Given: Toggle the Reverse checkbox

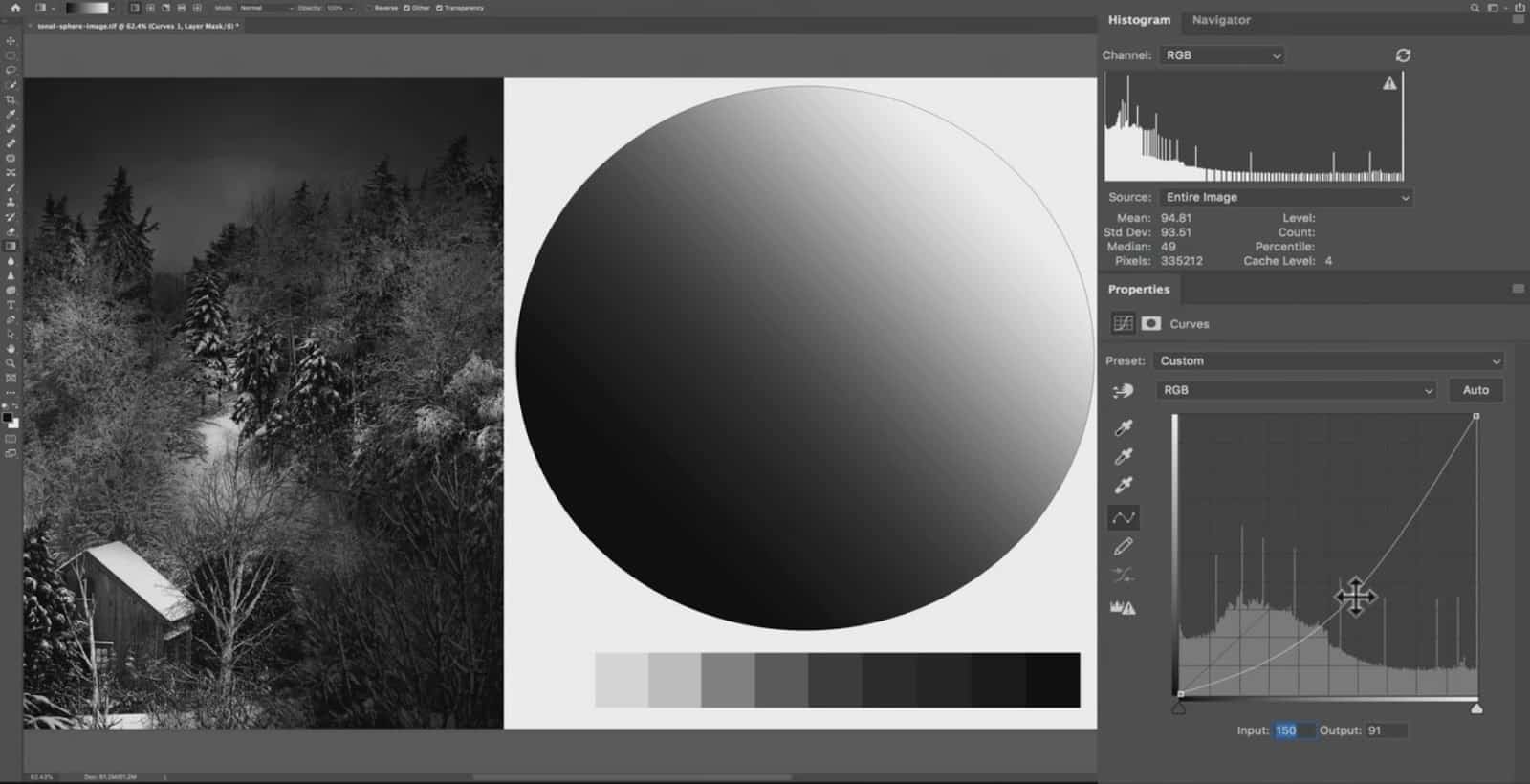Looking at the screenshot, I should [368, 8].
